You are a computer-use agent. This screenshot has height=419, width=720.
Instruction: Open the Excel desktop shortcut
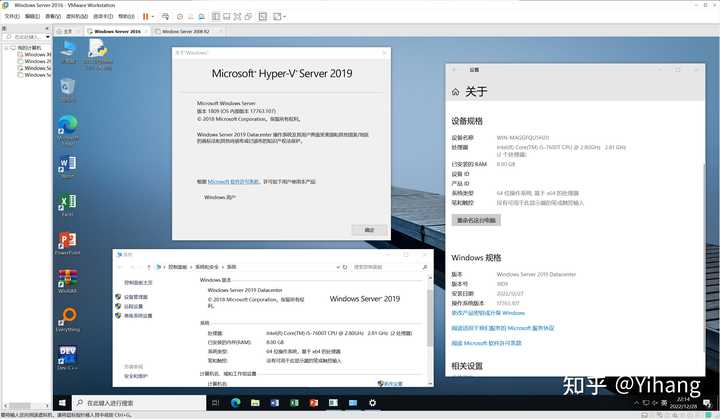pos(68,205)
